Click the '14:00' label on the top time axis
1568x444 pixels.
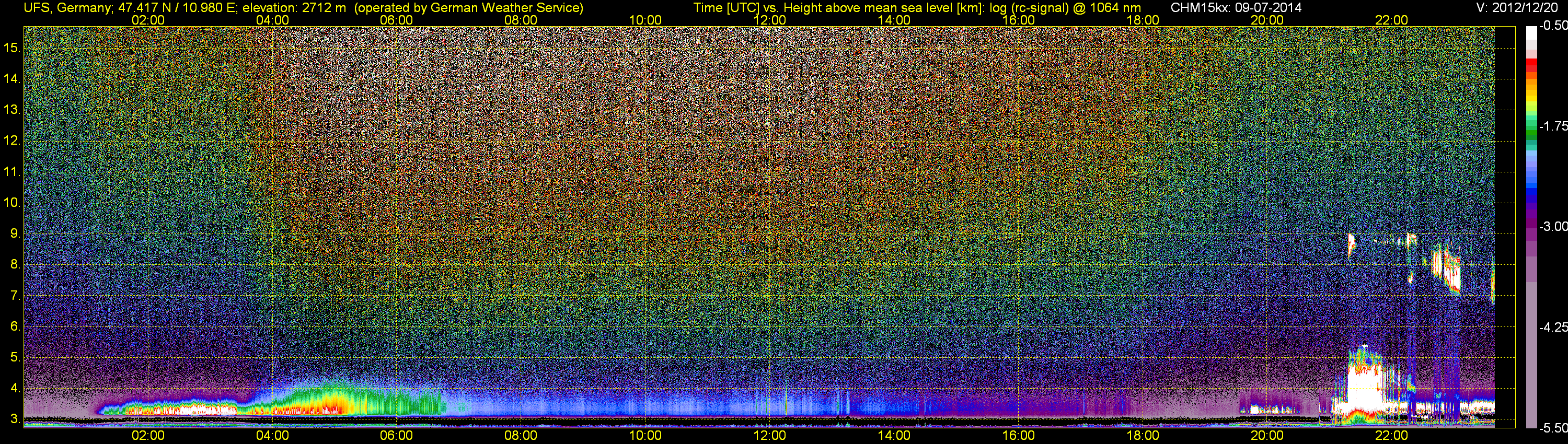coord(894,20)
